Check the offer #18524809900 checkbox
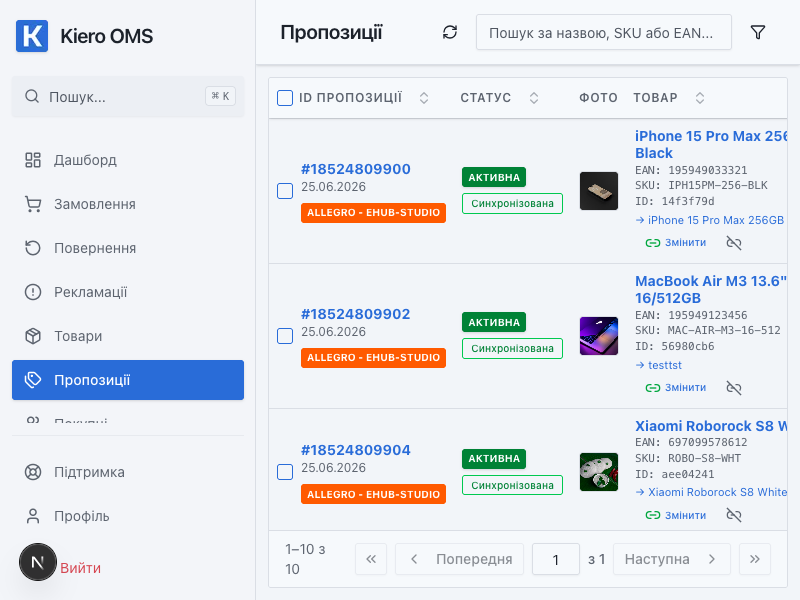 click(x=285, y=191)
